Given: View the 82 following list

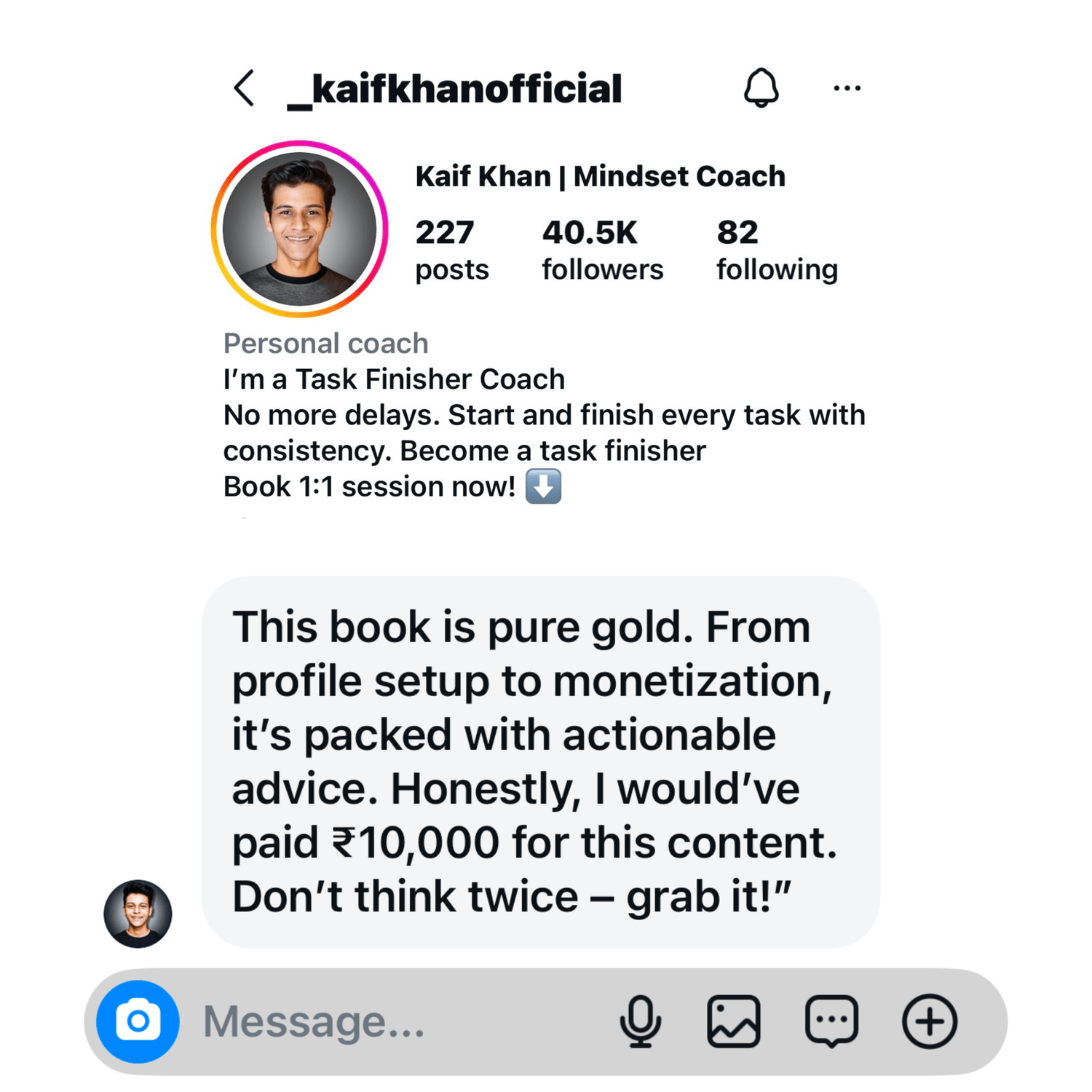Looking at the screenshot, I should pyautogui.click(x=776, y=250).
